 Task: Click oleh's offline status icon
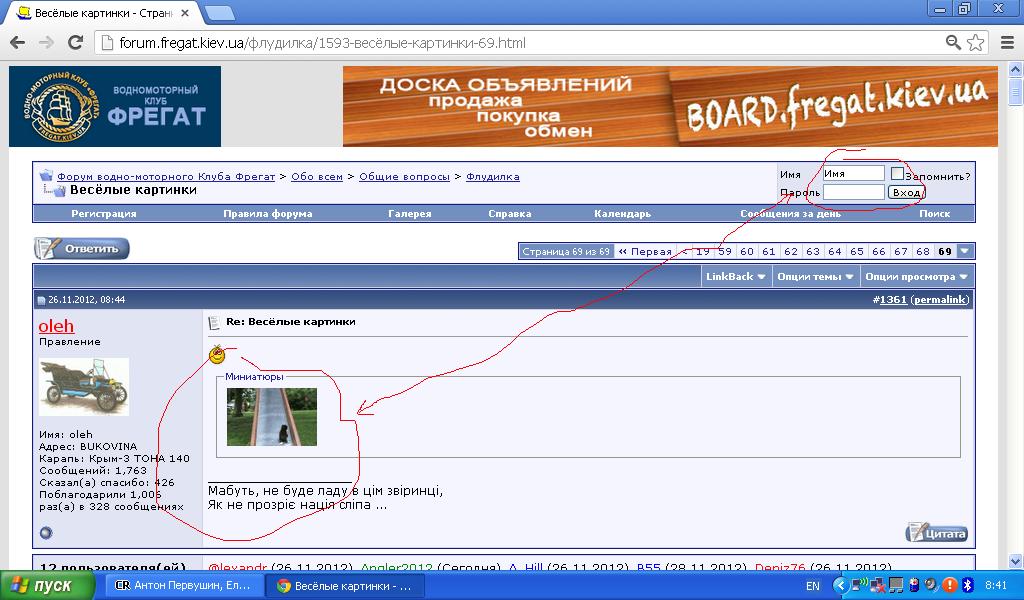[46, 533]
